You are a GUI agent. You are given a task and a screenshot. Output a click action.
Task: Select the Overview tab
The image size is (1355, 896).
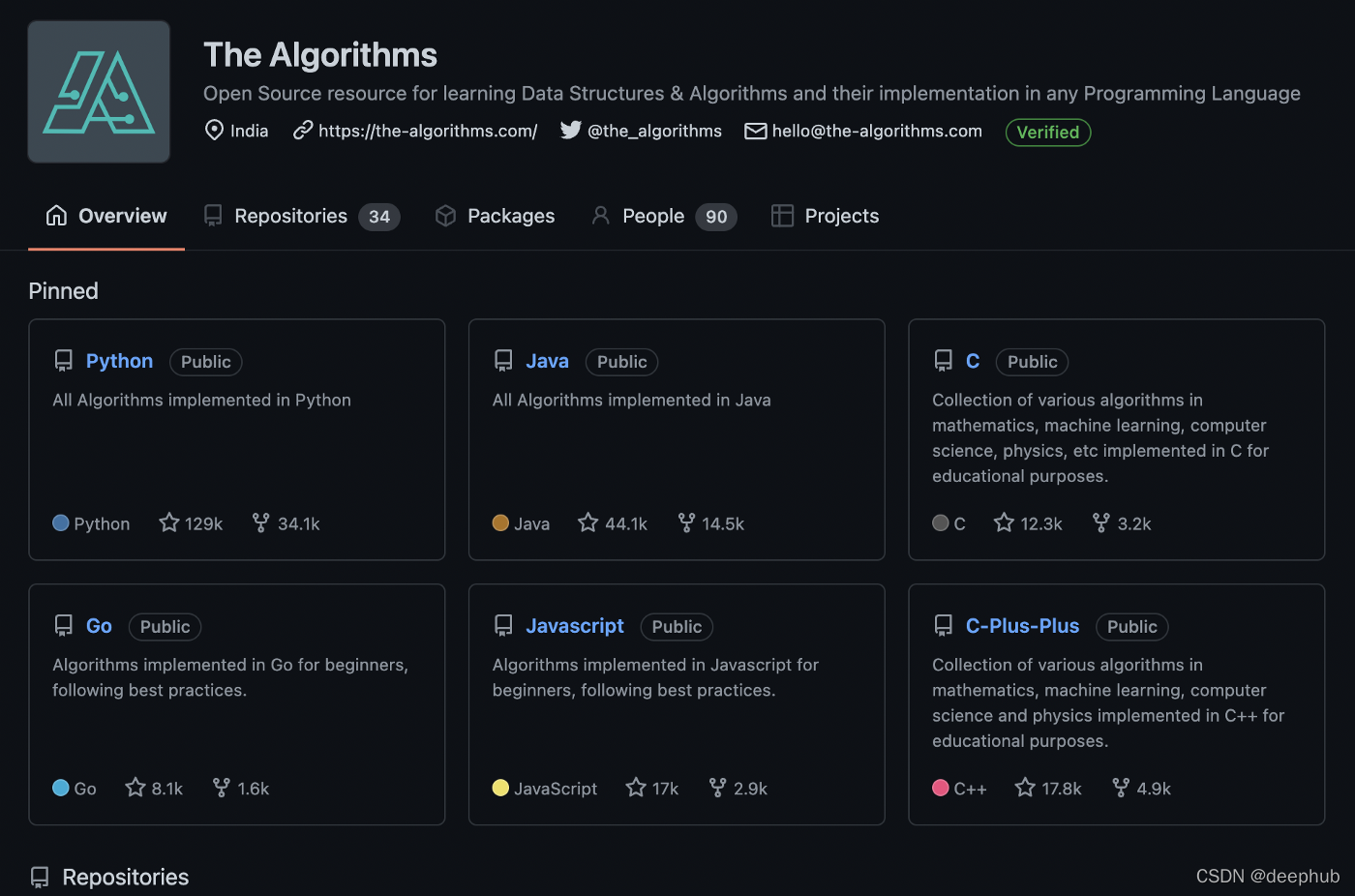(106, 216)
